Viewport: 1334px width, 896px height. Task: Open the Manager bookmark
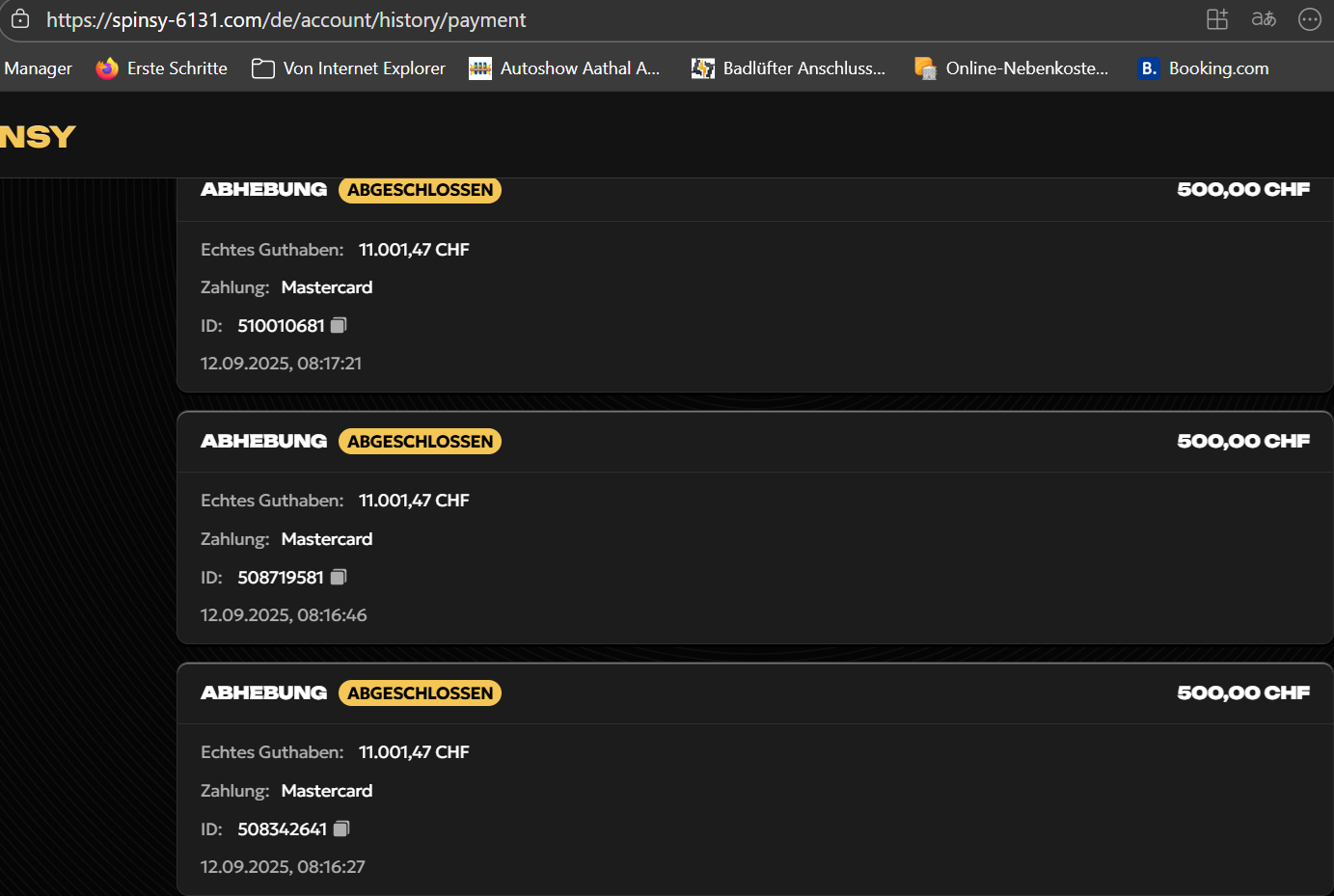(x=38, y=68)
